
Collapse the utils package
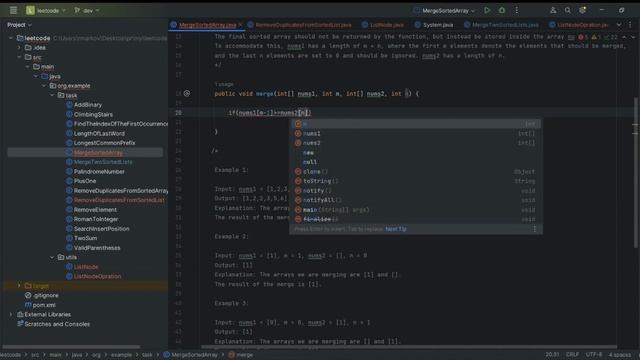point(52,257)
